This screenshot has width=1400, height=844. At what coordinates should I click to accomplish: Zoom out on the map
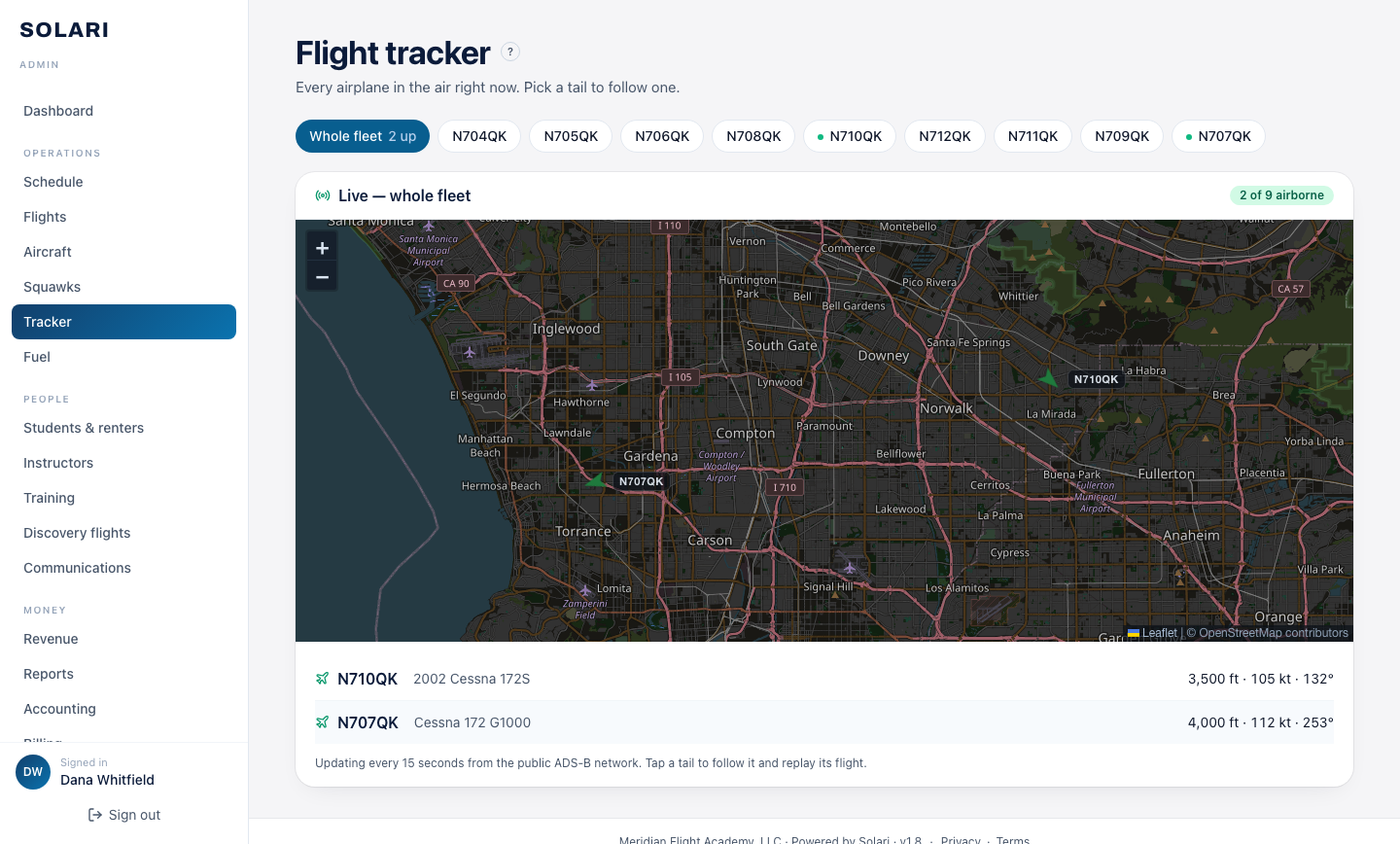pos(322,277)
